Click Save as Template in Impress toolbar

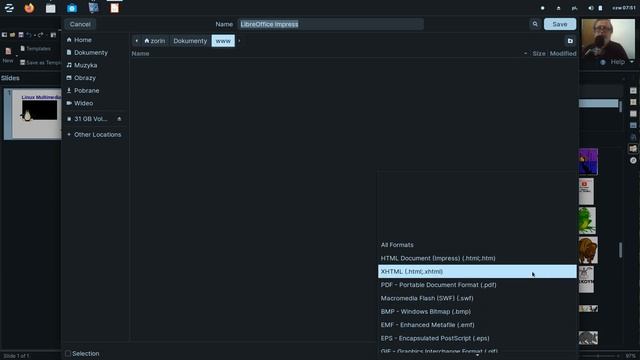40,62
